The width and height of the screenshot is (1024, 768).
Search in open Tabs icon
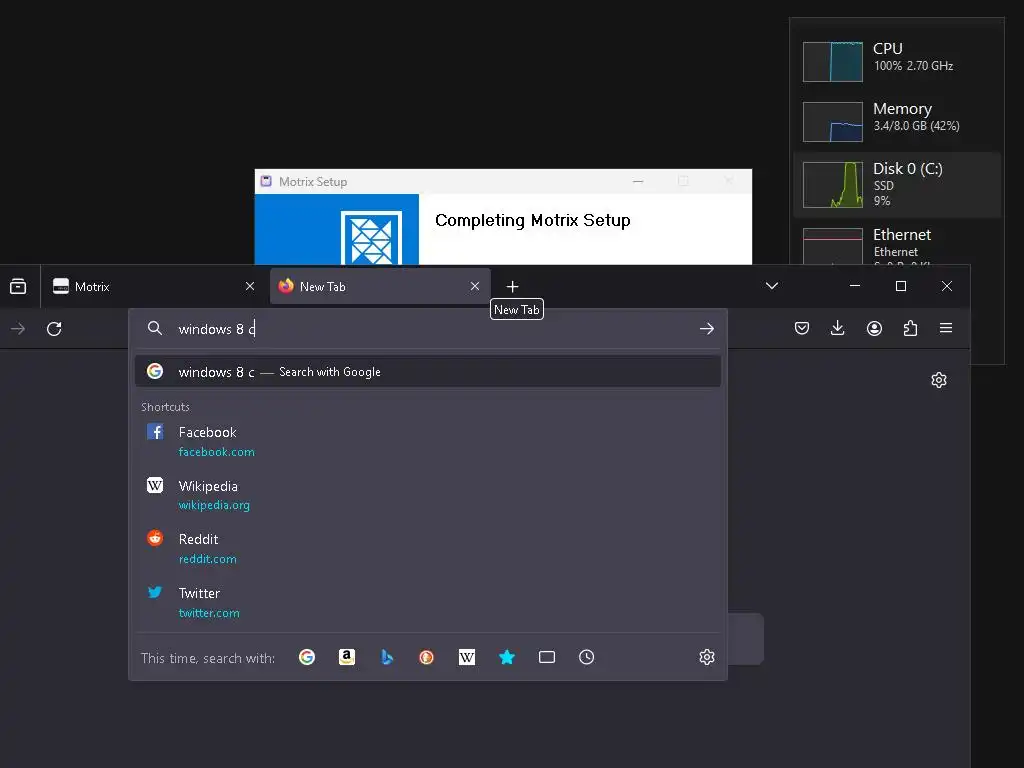547,657
